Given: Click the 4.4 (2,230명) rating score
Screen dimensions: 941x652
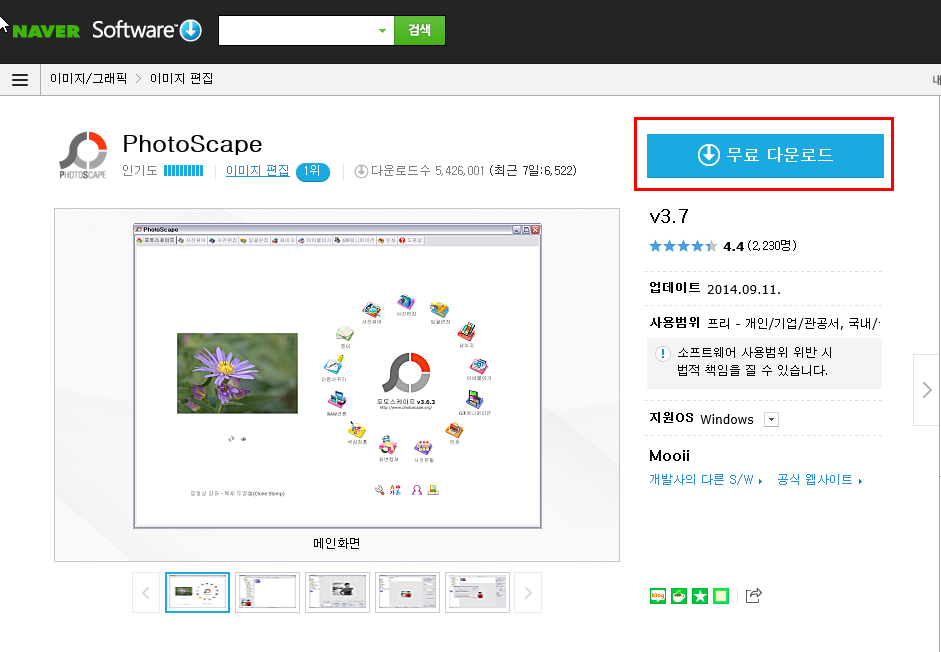Looking at the screenshot, I should [x=760, y=246].
